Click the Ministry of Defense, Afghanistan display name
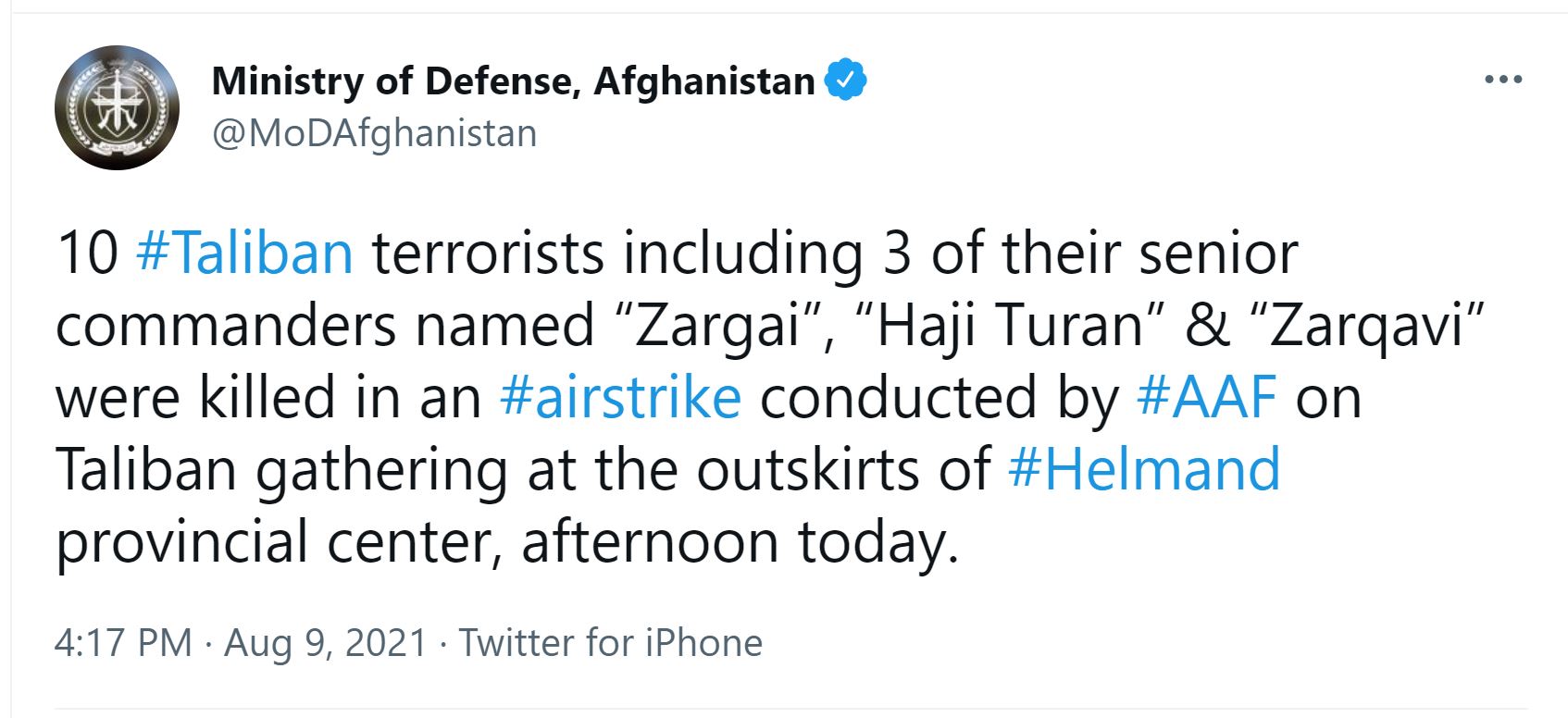 click(x=513, y=81)
